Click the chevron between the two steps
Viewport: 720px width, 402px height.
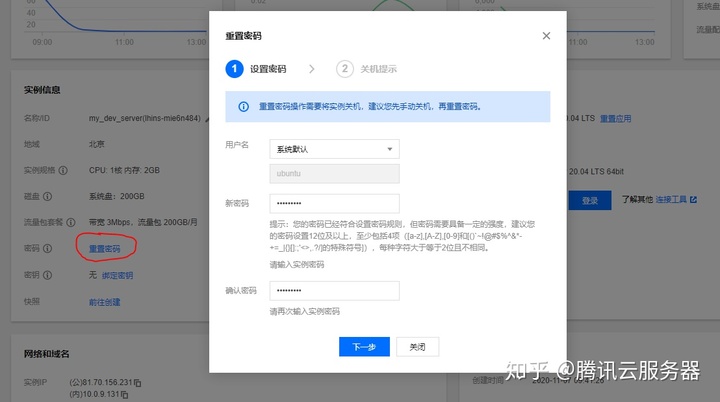tap(312, 69)
